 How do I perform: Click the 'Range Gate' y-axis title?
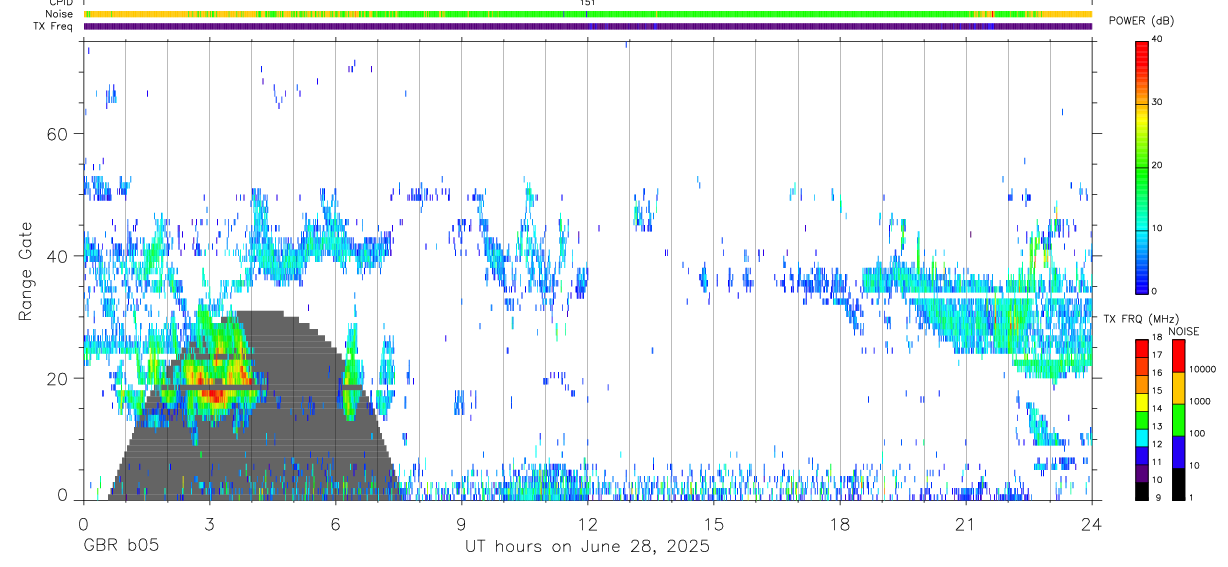click(26, 271)
